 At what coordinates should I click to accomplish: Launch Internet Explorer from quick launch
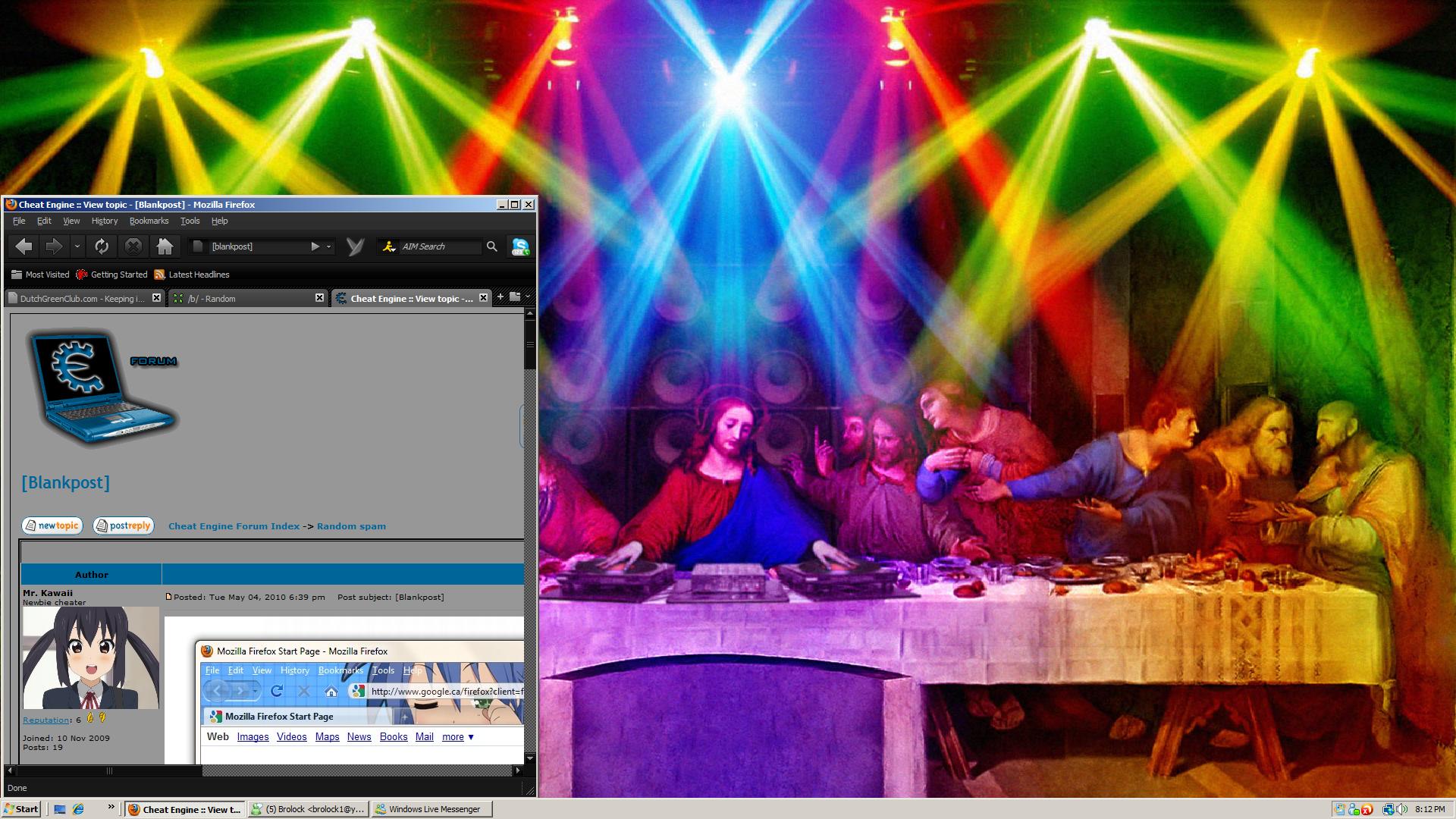(x=78, y=809)
